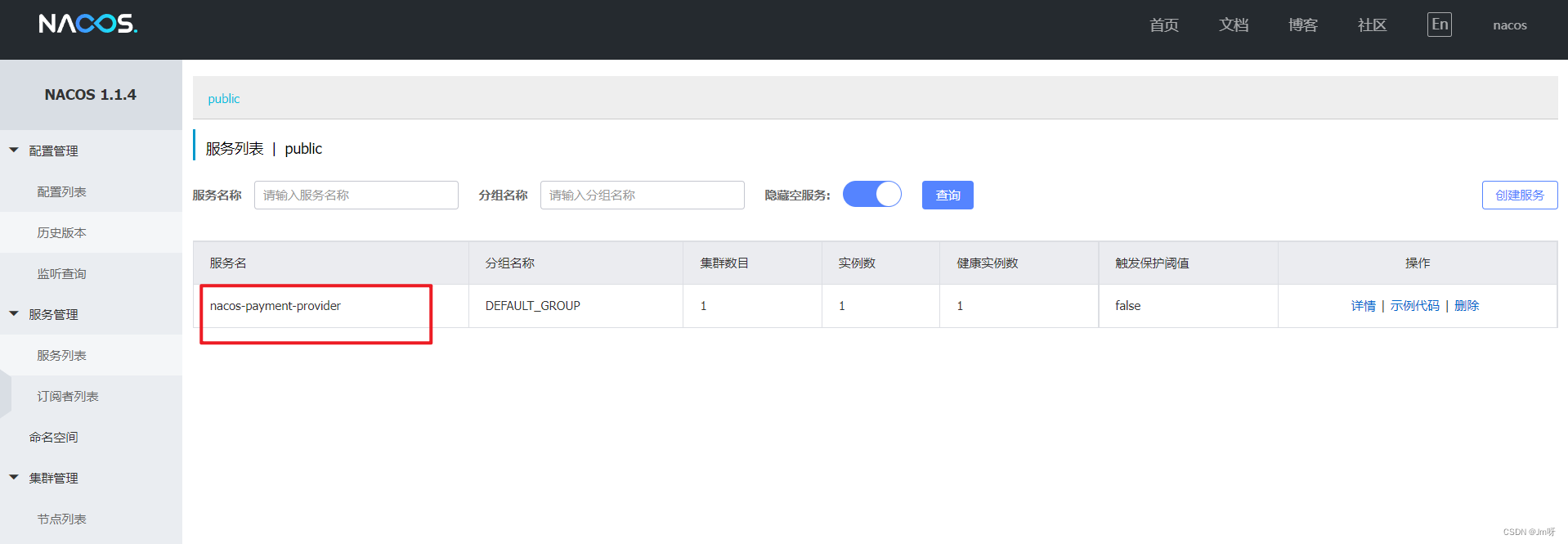The image size is (1568, 544).
Task: Click the 查询 search button
Action: (948, 195)
